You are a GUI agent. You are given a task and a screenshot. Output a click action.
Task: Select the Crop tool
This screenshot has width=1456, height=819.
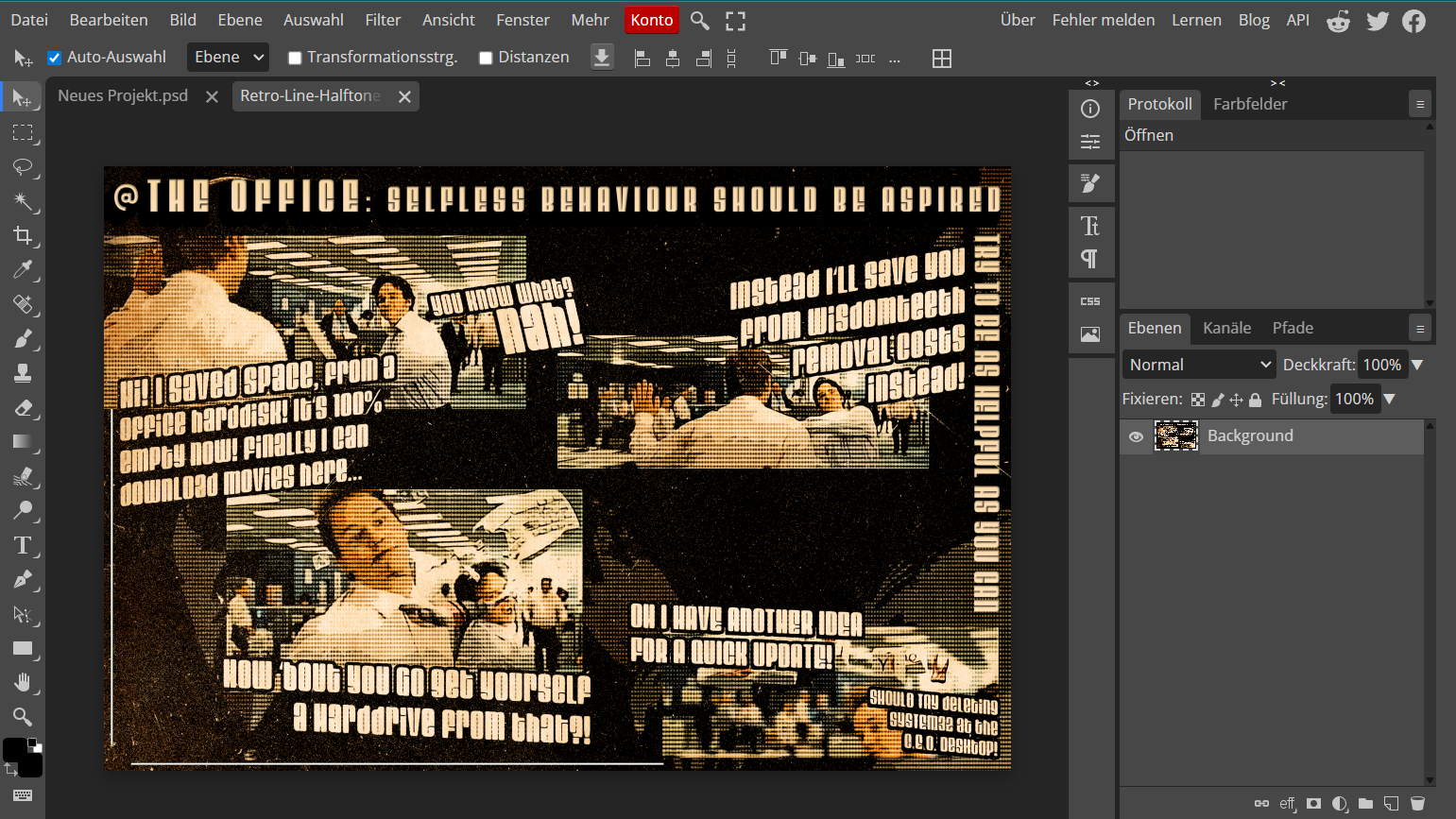pyautogui.click(x=23, y=235)
